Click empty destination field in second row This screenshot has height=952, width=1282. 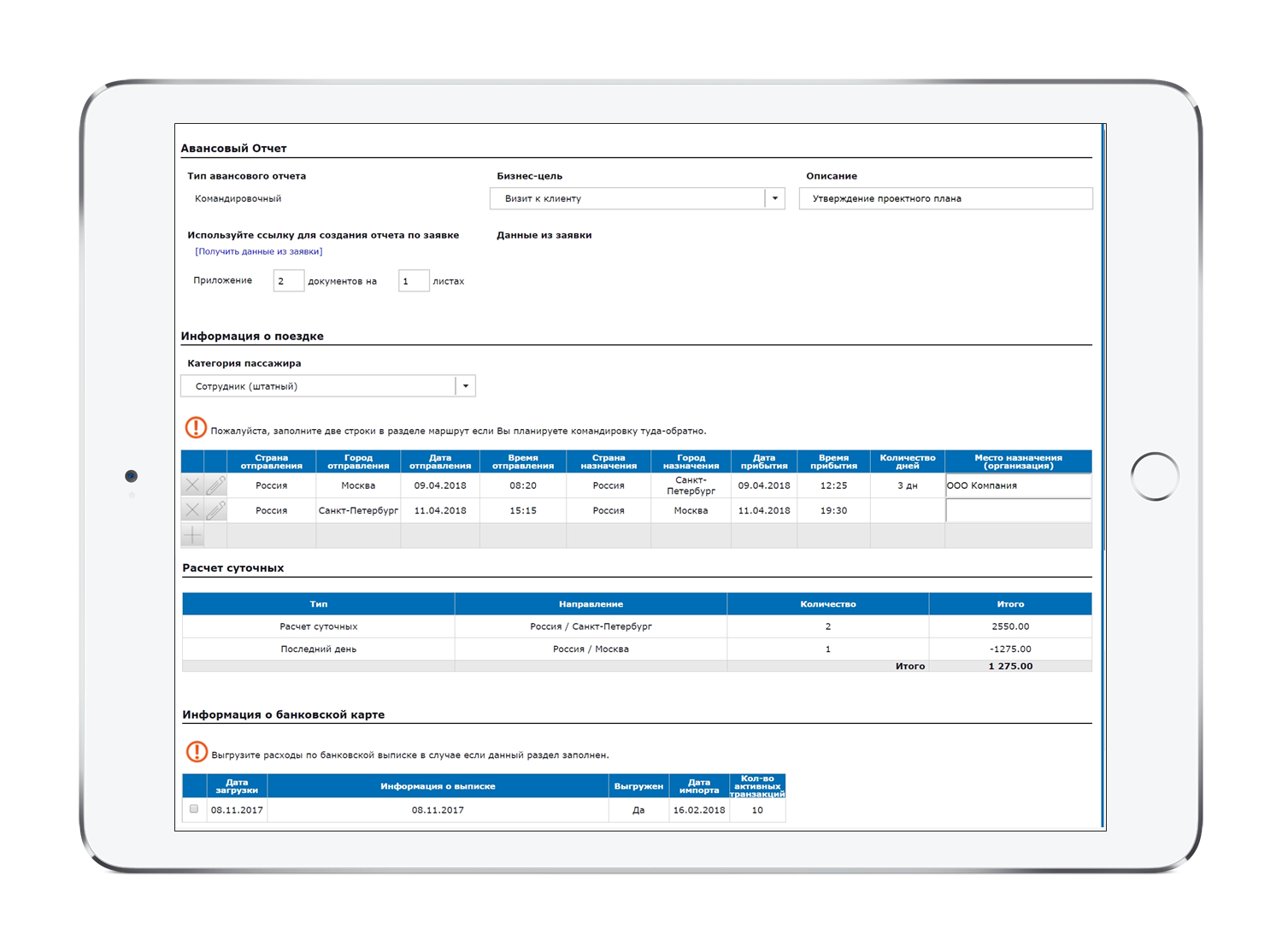point(1017,510)
